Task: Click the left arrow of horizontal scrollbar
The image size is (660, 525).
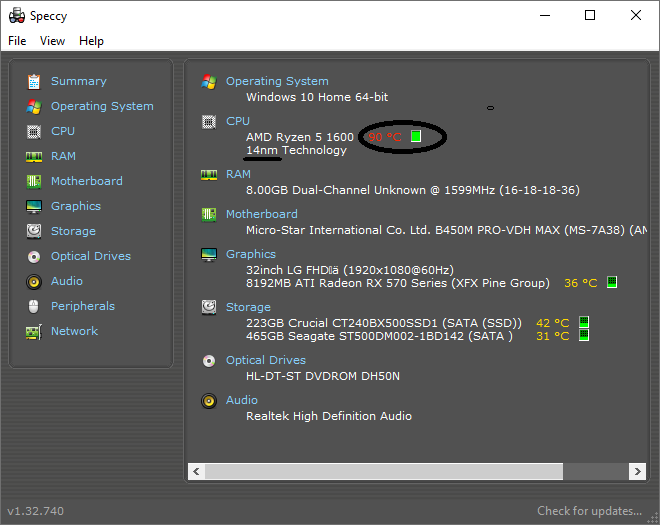Action: tap(196, 471)
